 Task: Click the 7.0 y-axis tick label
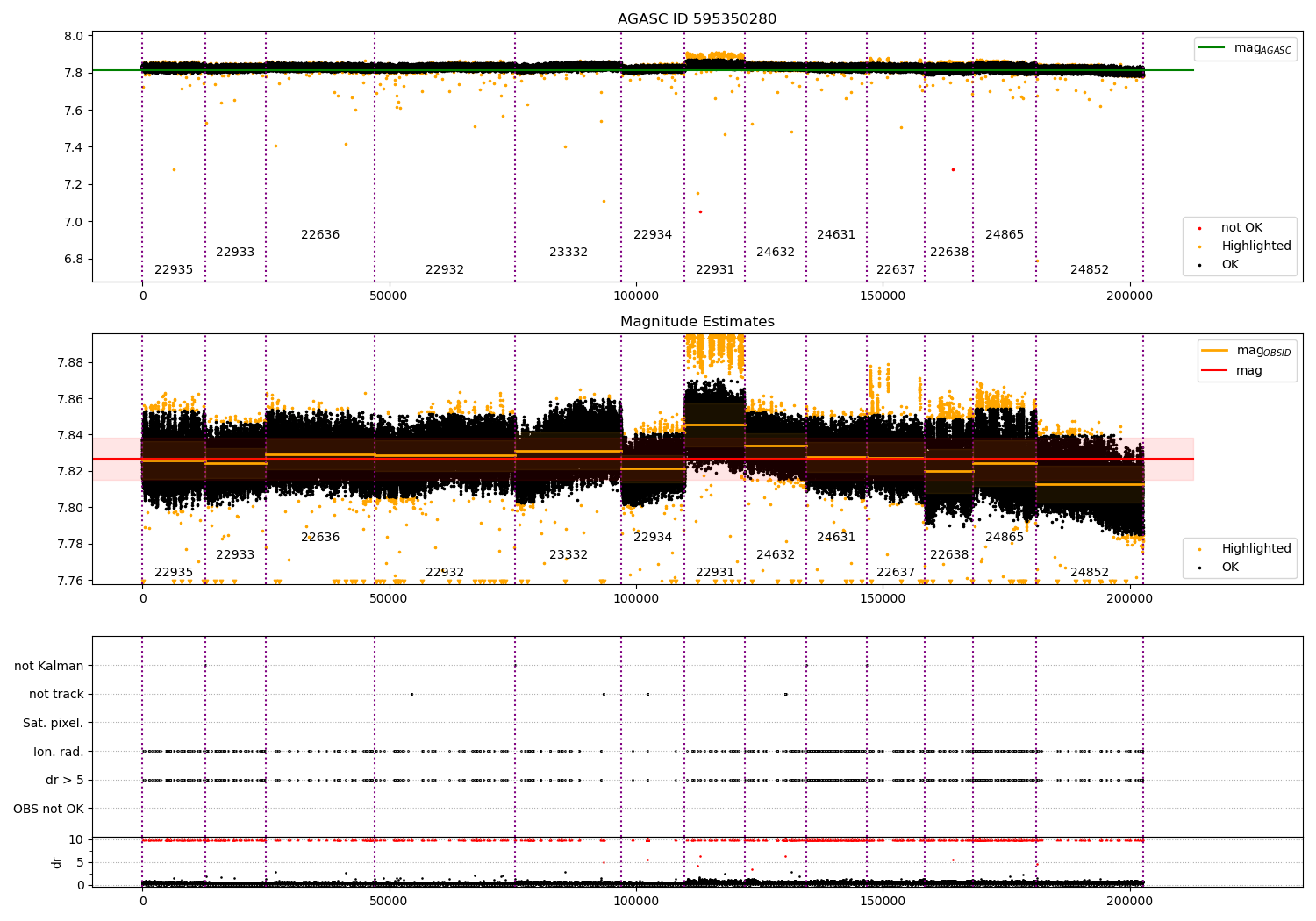click(74, 222)
